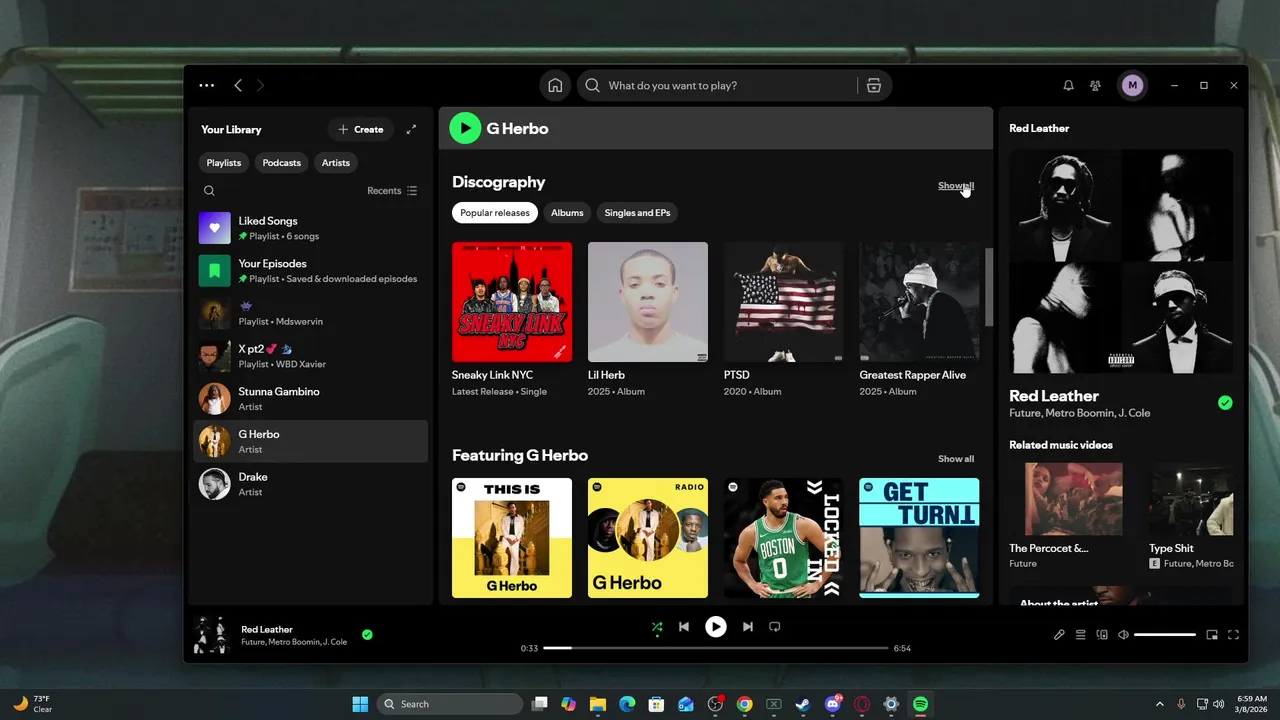This screenshot has height=720, width=1280.
Task: Open the playback queue
Action: (x=1081, y=635)
